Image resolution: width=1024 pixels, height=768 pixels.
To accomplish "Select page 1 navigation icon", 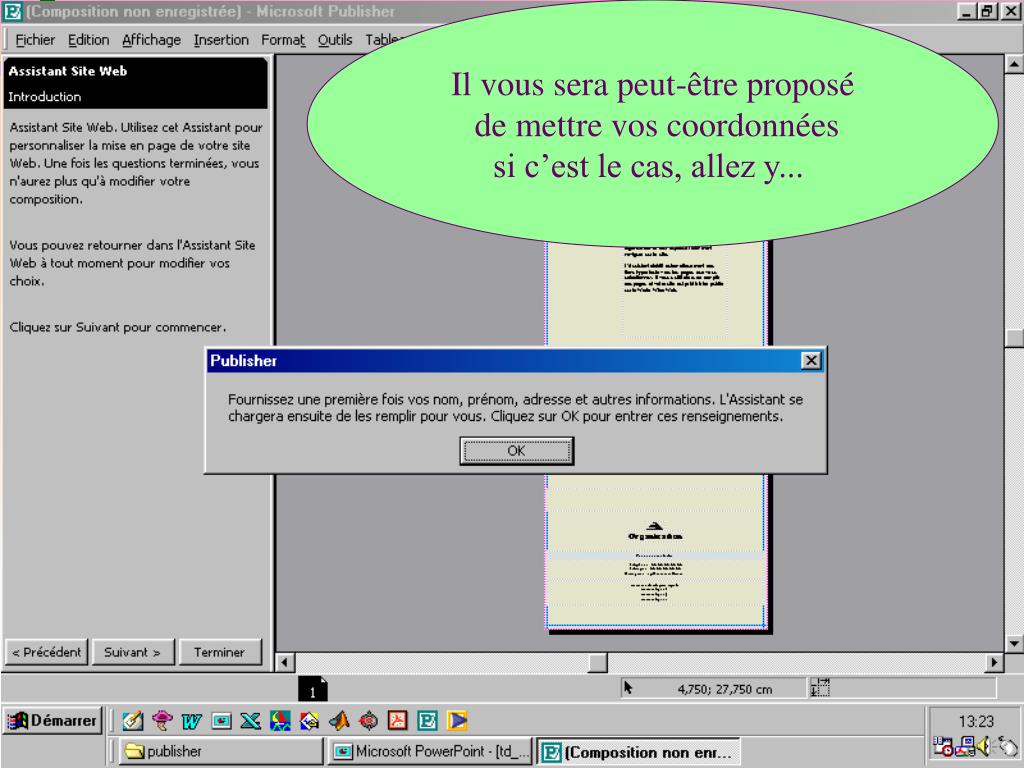I will coord(312,689).
